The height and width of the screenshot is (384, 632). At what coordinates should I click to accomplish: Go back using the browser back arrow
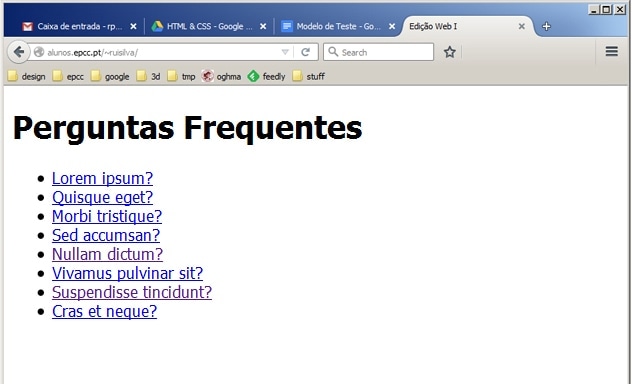pos(19,52)
